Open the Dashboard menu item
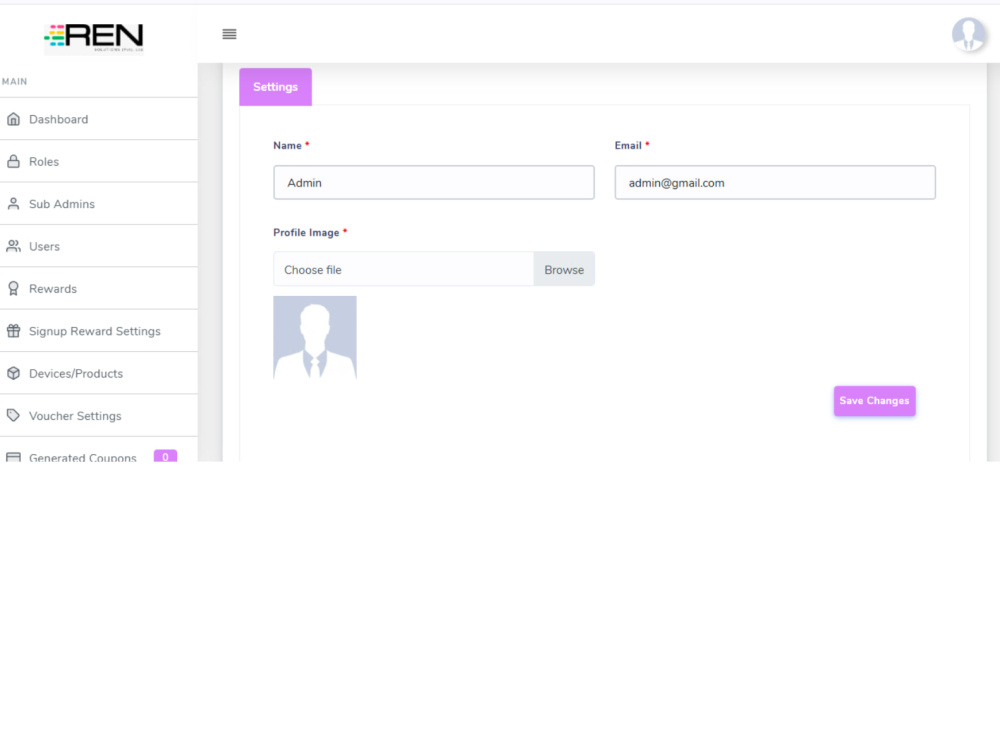 point(99,119)
